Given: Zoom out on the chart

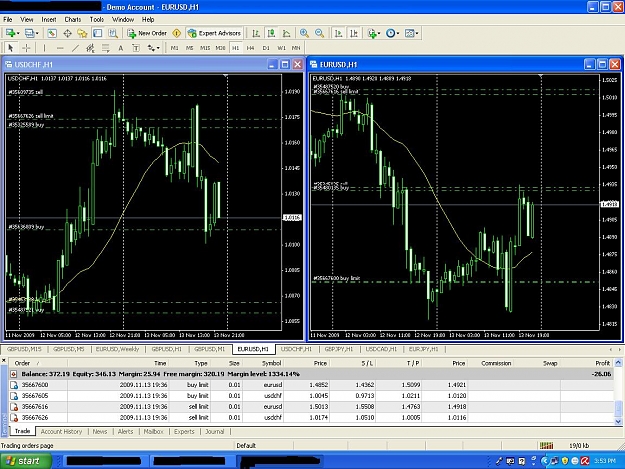Looking at the screenshot, I should tap(319, 33).
